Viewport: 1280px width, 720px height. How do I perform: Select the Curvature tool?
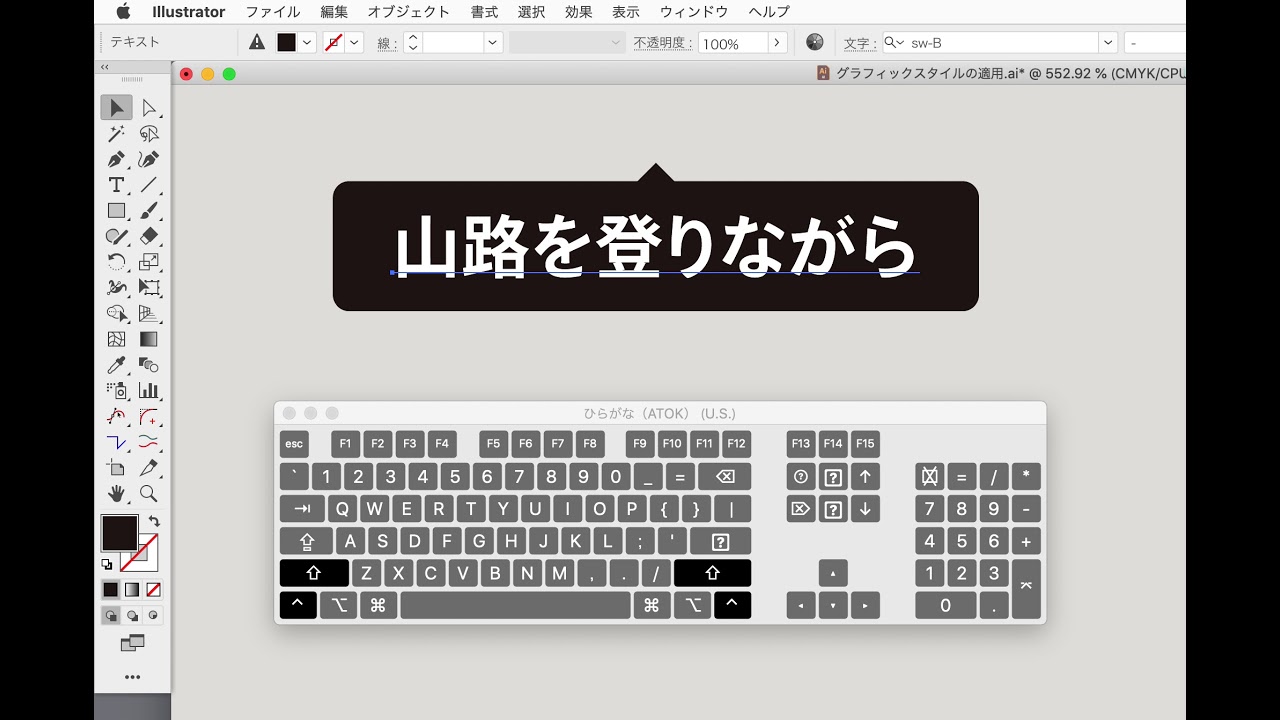coord(149,159)
